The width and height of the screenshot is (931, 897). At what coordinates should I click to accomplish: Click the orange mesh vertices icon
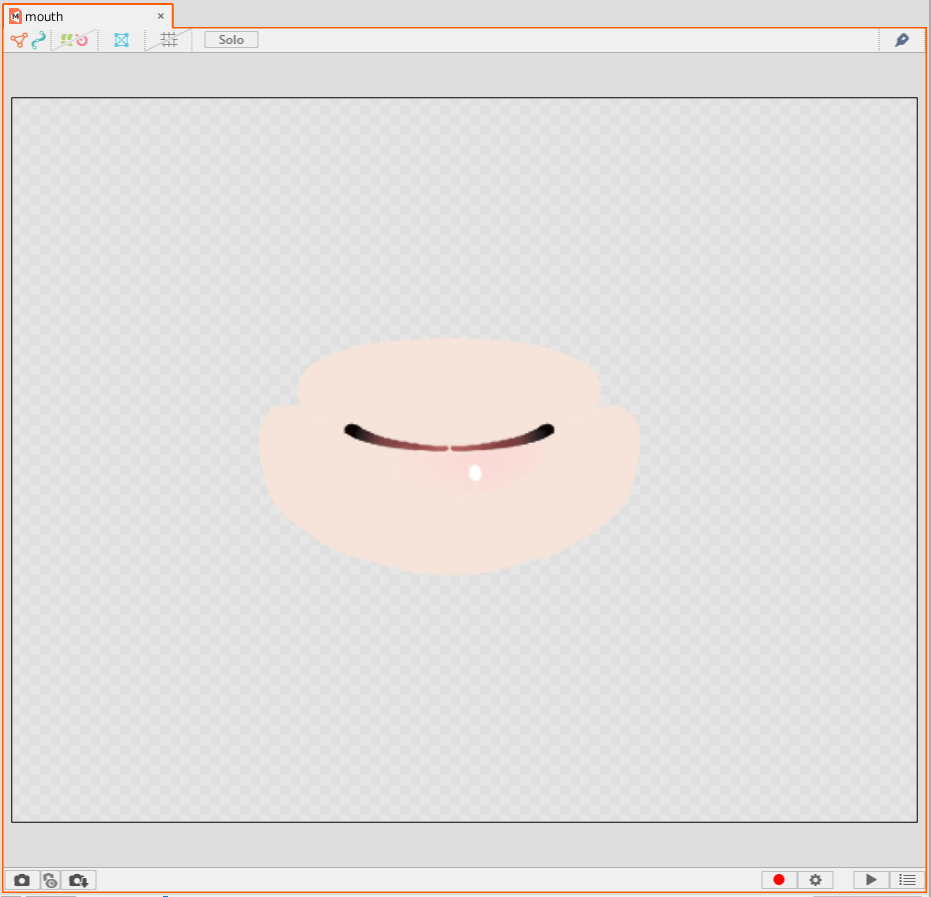click(x=19, y=40)
